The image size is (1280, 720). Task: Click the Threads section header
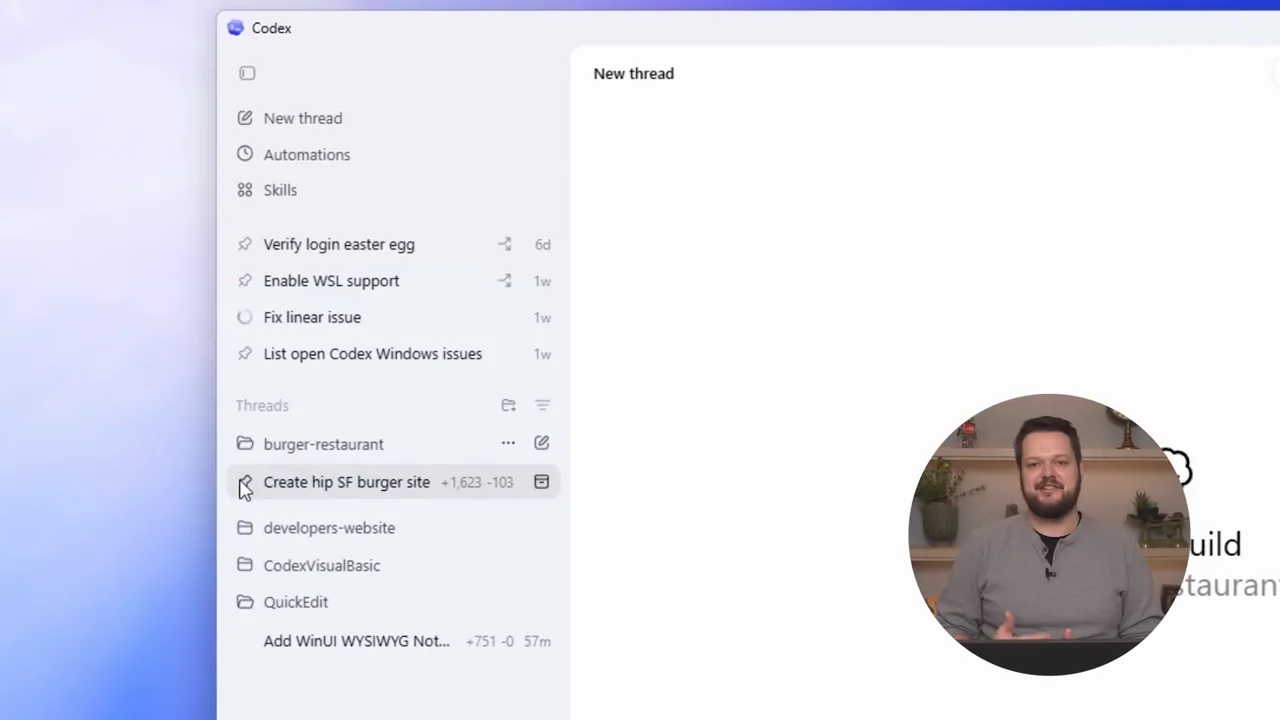click(262, 405)
